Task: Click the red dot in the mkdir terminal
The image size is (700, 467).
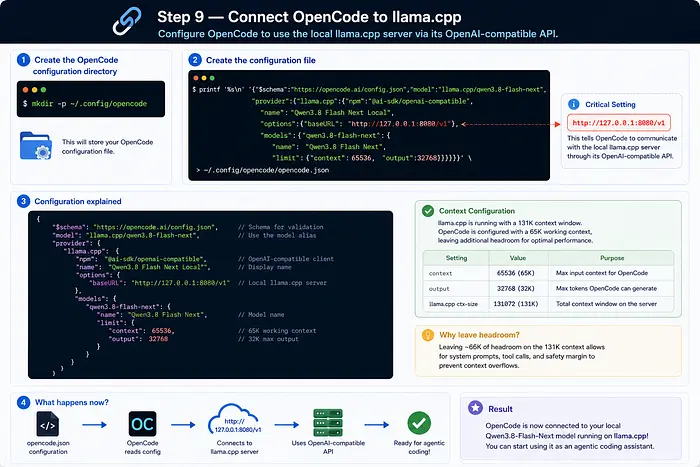Action: point(25,90)
